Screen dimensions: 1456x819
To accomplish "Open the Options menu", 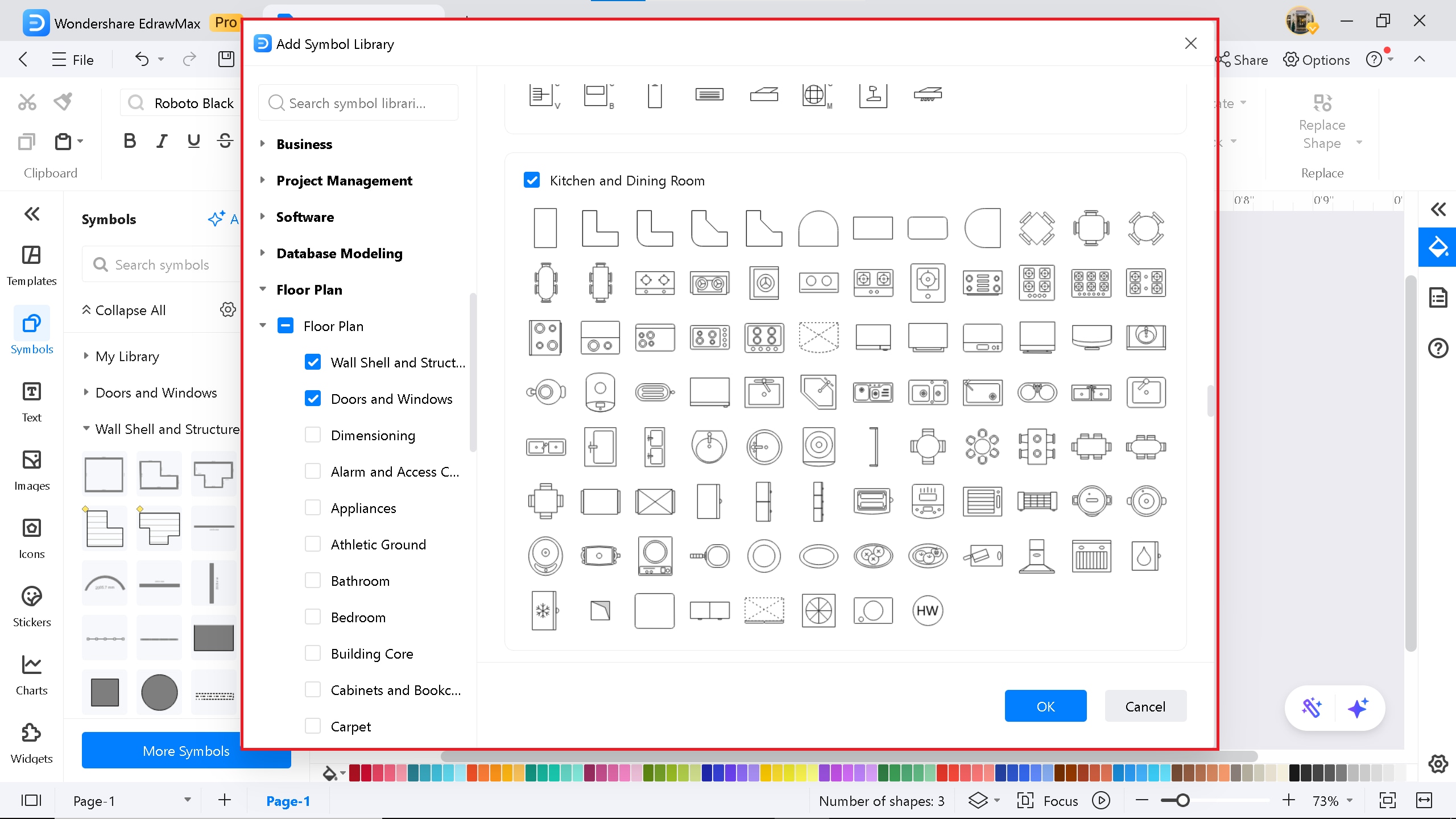I will pos(1316,59).
